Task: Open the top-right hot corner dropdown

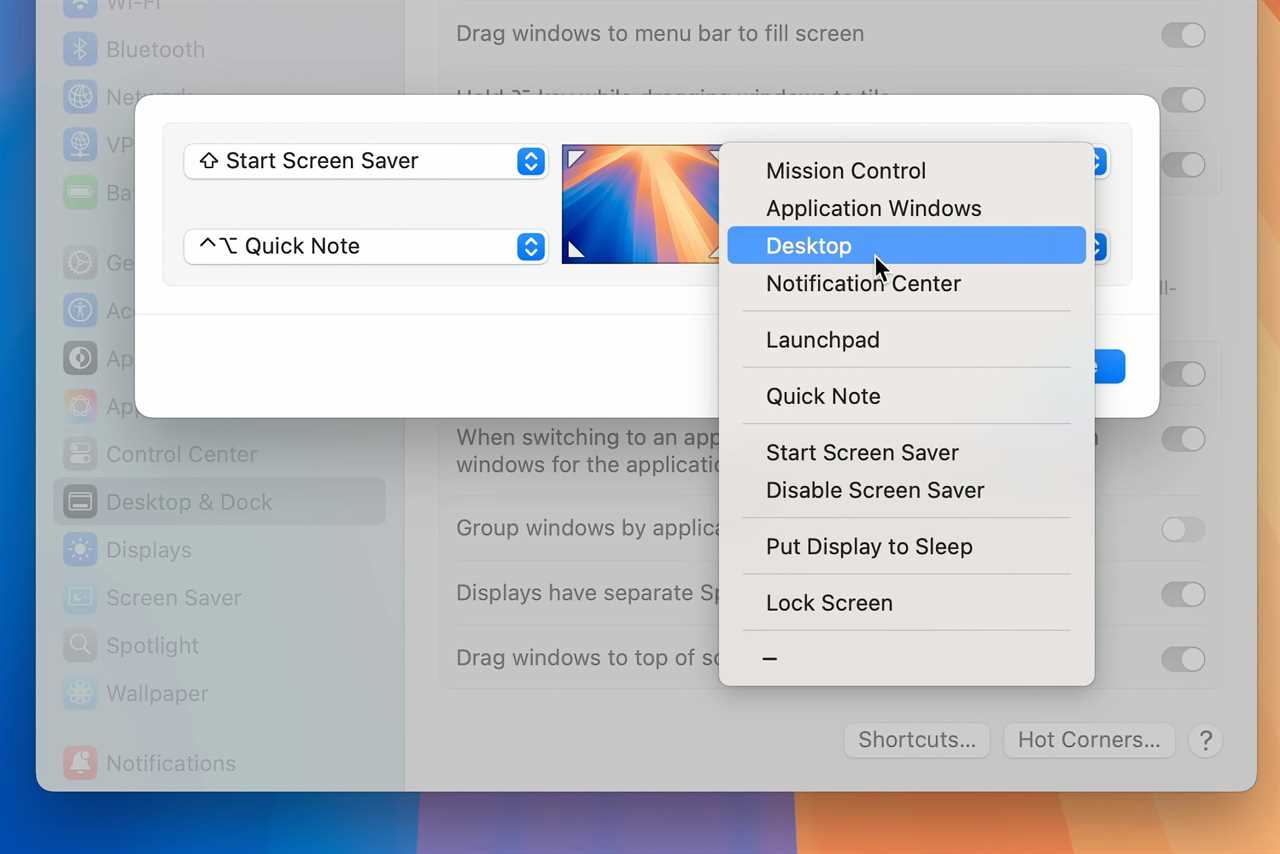Action: click(x=1097, y=161)
